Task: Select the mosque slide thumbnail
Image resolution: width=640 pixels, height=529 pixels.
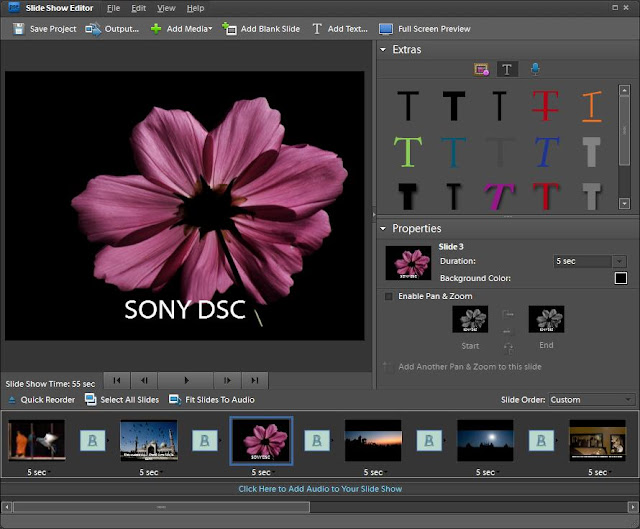Action: 149,441
